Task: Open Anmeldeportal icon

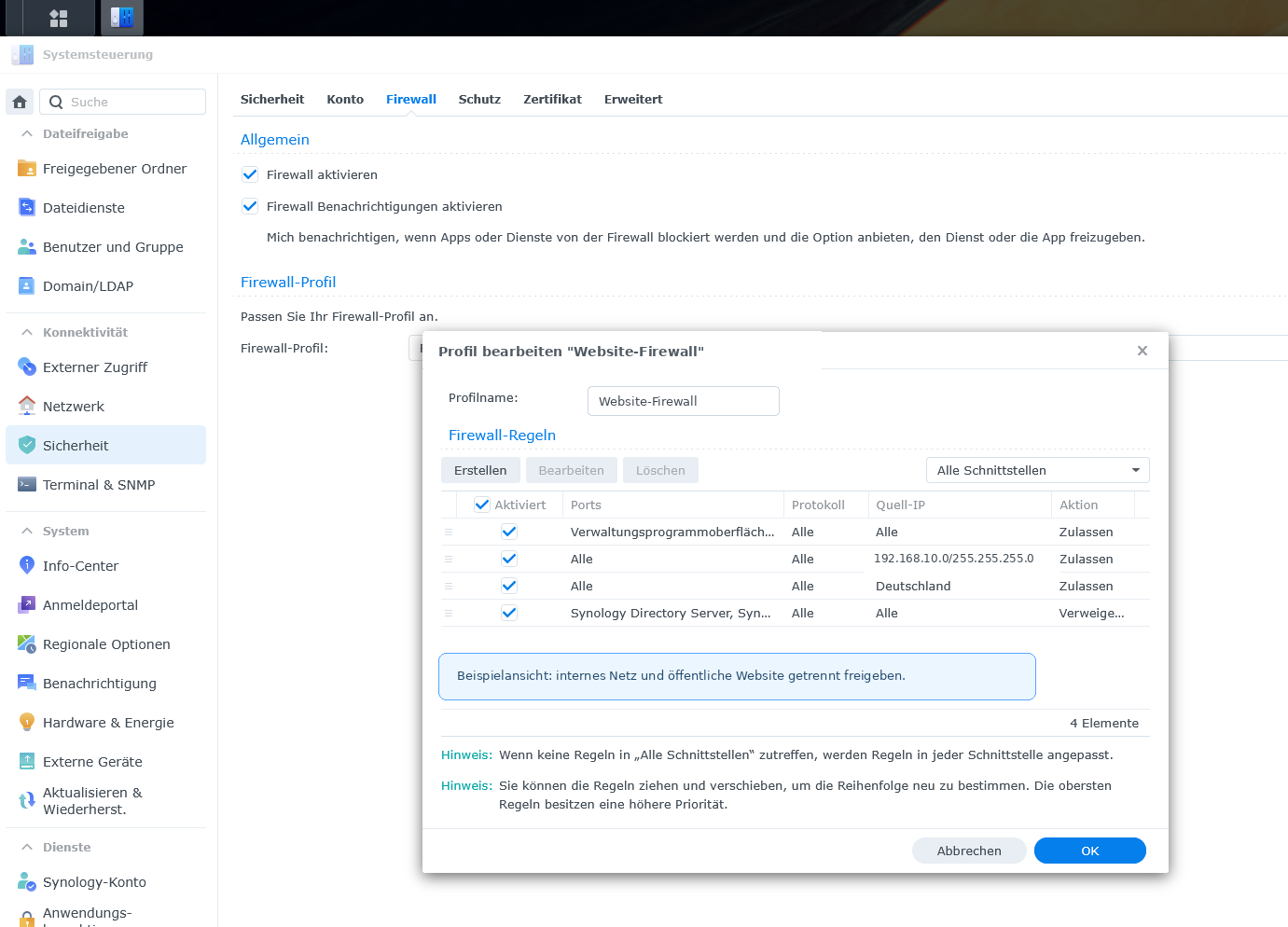Action: 27,605
